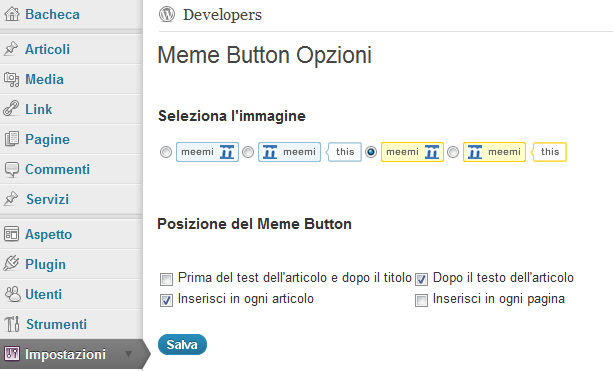Select the first blue meemi button radio
Screen dimensions: 613x371
coord(166,152)
